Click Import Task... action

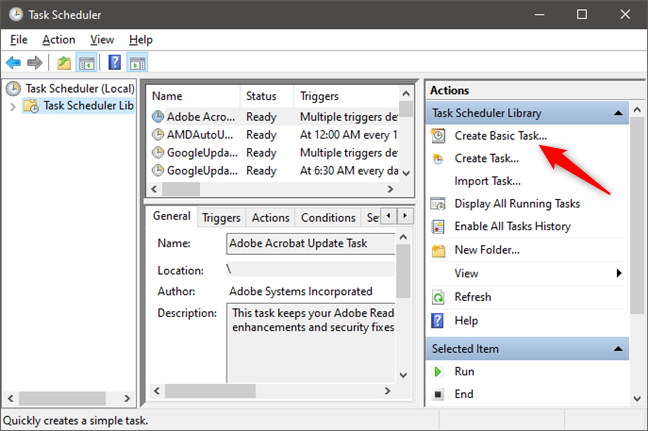[487, 181]
